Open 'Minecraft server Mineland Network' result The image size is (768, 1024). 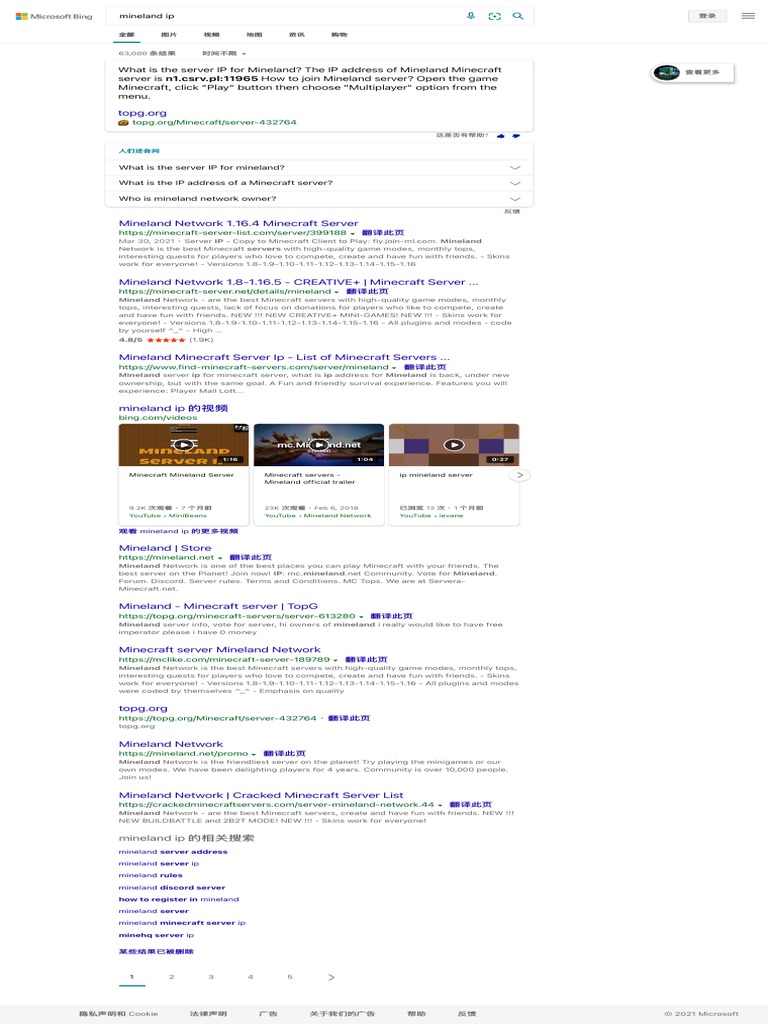pos(219,650)
